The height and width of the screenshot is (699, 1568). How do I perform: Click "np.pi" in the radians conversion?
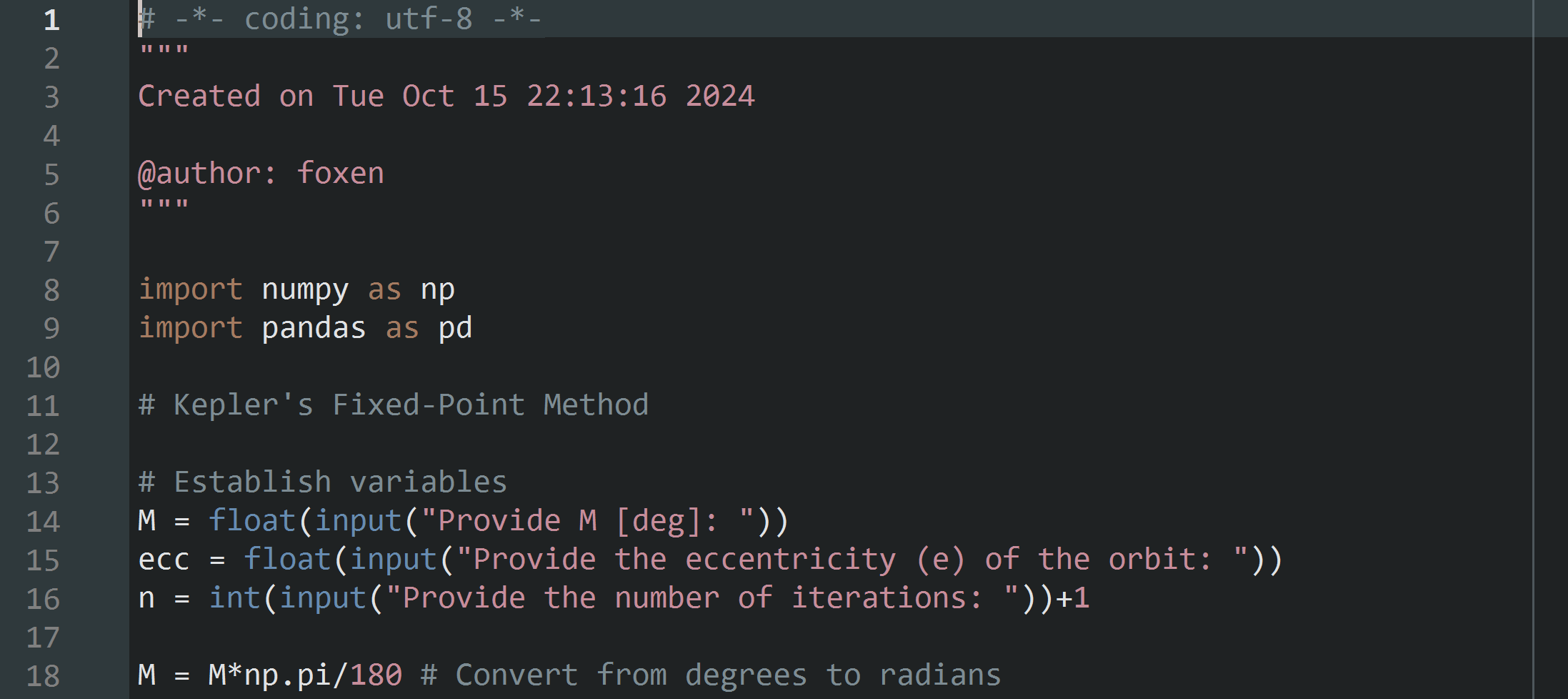(287, 676)
